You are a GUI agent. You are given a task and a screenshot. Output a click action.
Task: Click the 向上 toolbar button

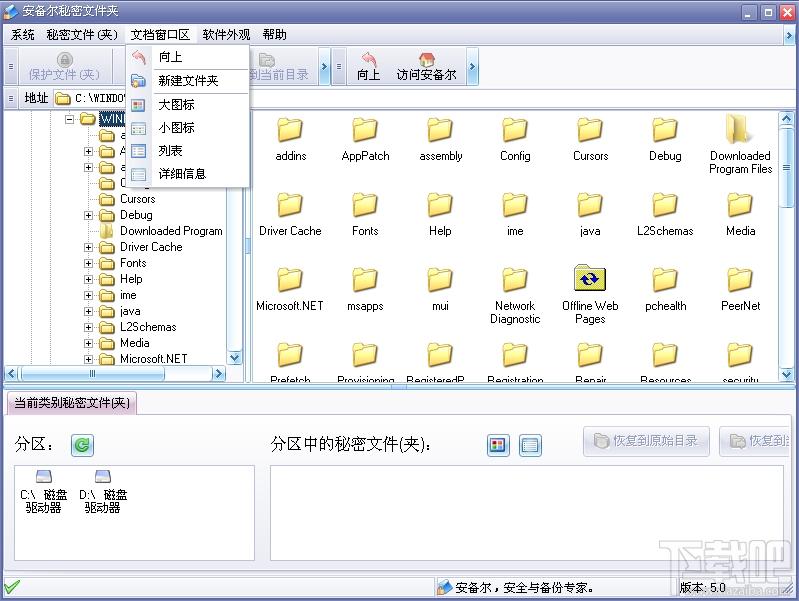(x=368, y=67)
